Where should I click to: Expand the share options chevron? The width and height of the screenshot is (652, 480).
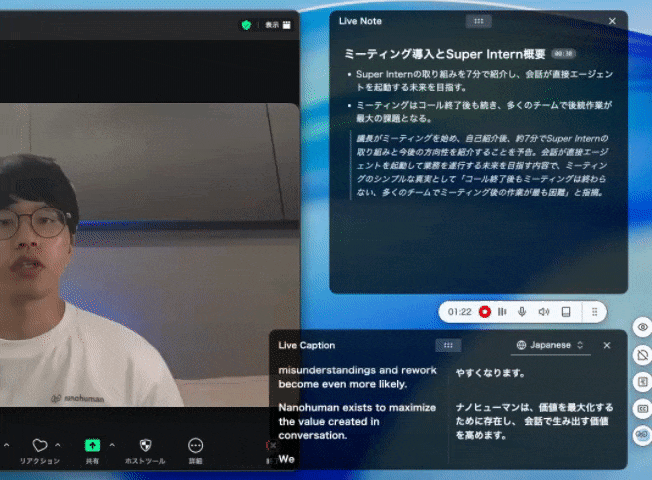tap(111, 444)
